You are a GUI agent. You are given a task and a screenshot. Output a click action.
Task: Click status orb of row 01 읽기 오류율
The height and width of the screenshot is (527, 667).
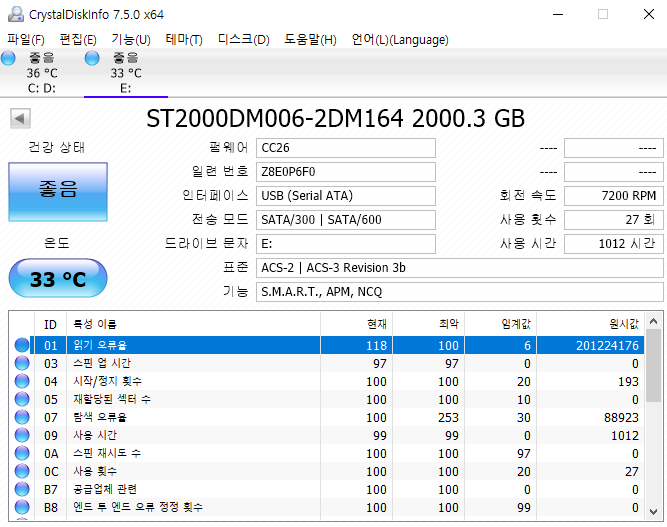click(x=22, y=345)
